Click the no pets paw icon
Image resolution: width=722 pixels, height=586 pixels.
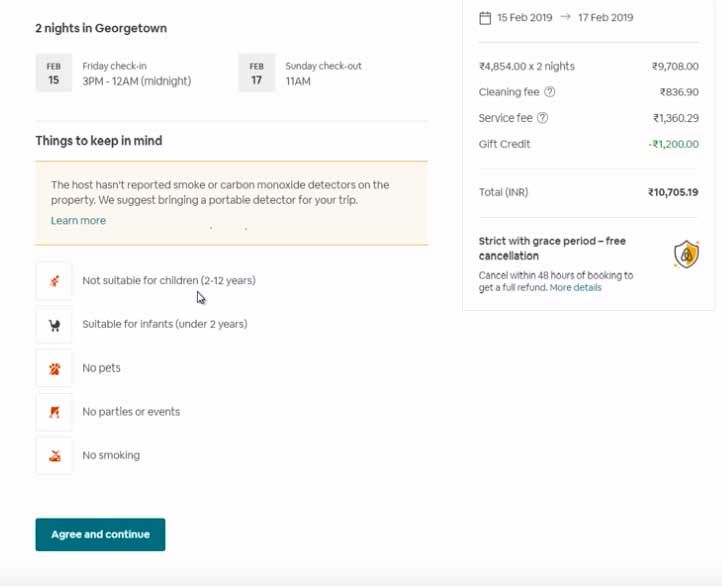[x=54, y=368]
